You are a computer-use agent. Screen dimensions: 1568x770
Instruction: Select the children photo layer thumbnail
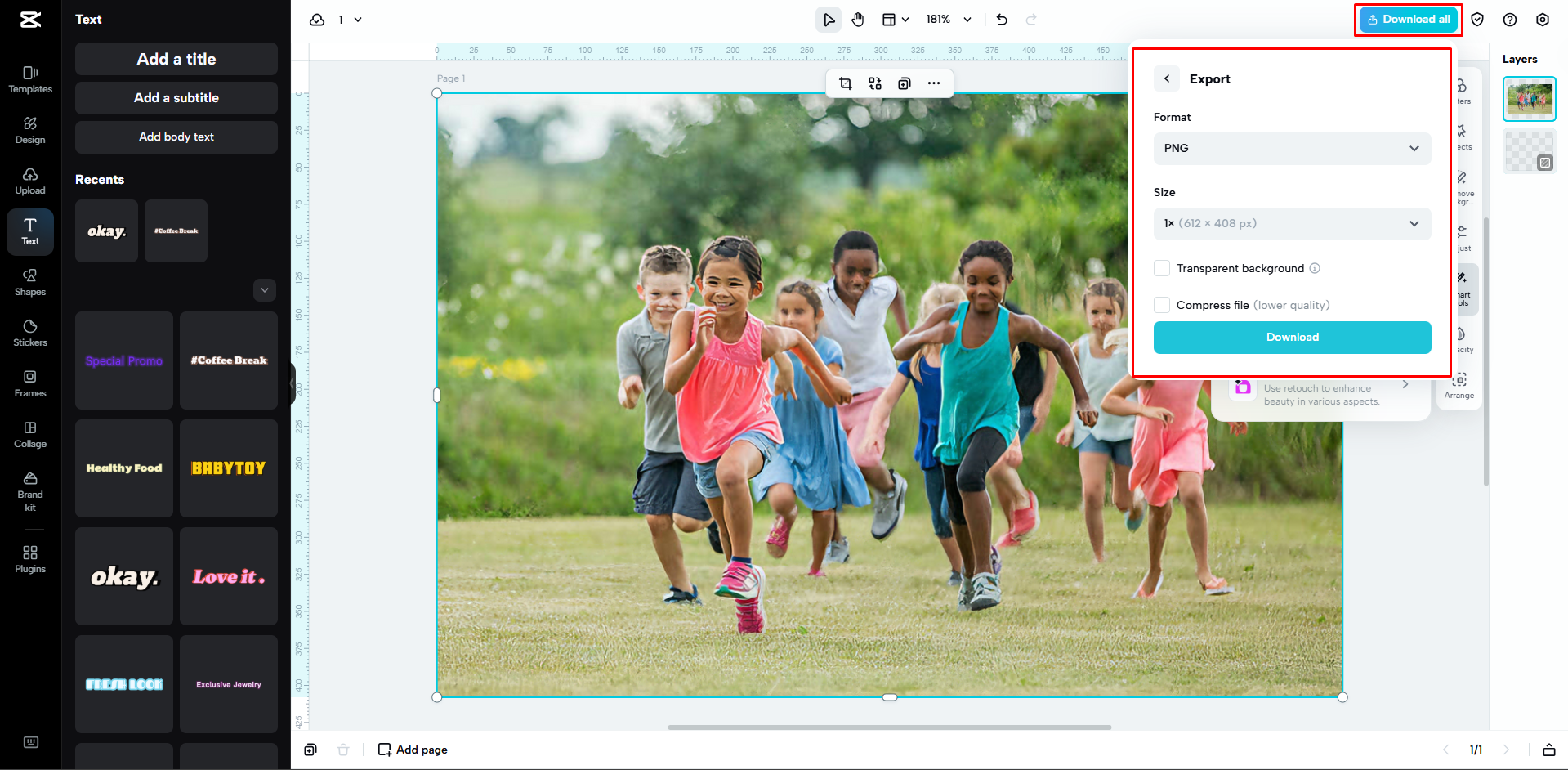point(1530,99)
